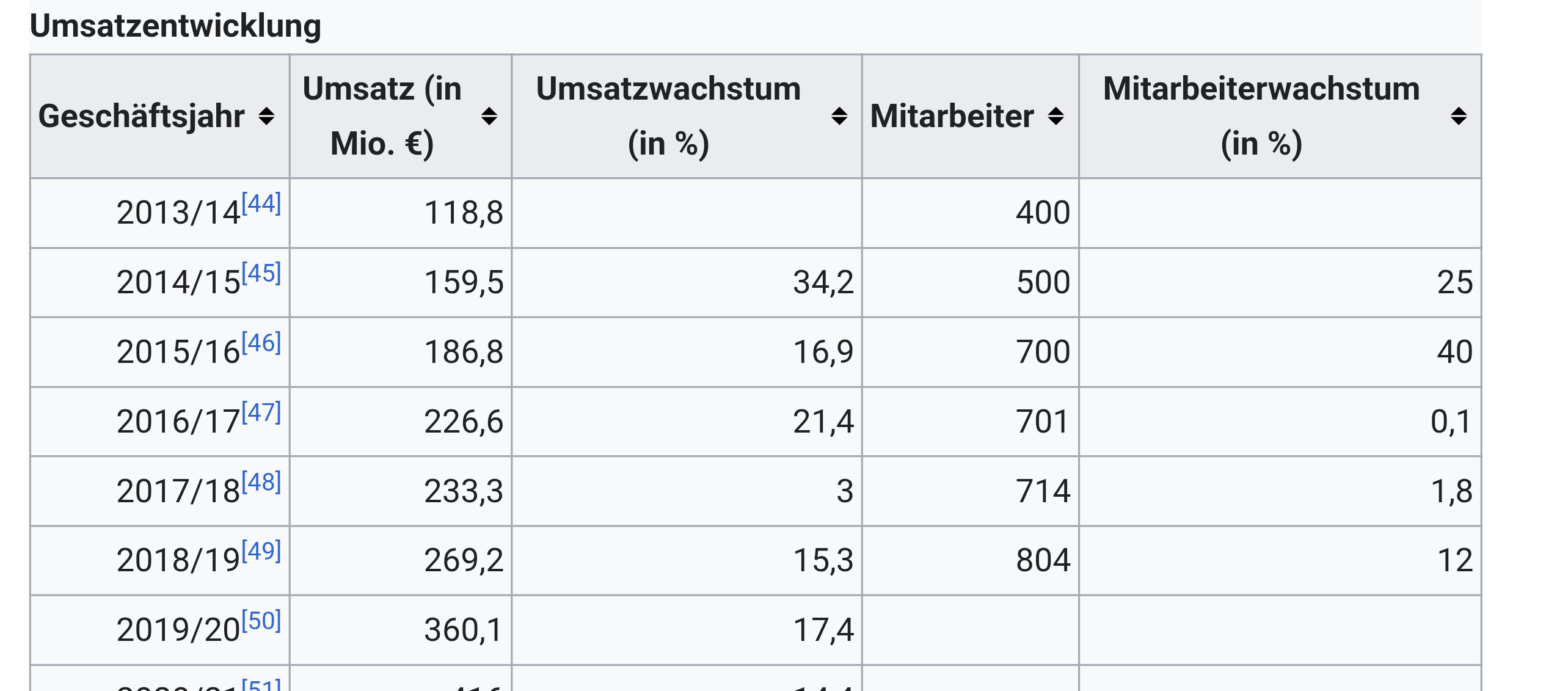This screenshot has height=691, width=1568.
Task: Click sort arrows icon beside Geschäftsjahr
Action: point(266,116)
